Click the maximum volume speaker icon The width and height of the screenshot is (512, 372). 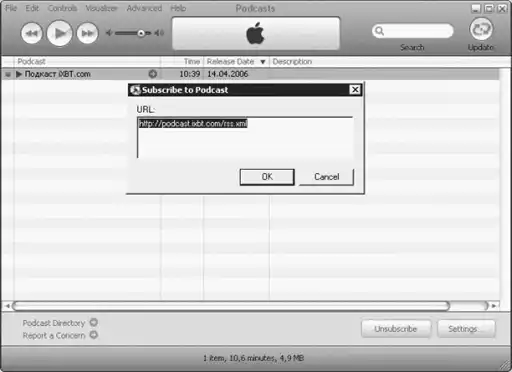click(159, 33)
